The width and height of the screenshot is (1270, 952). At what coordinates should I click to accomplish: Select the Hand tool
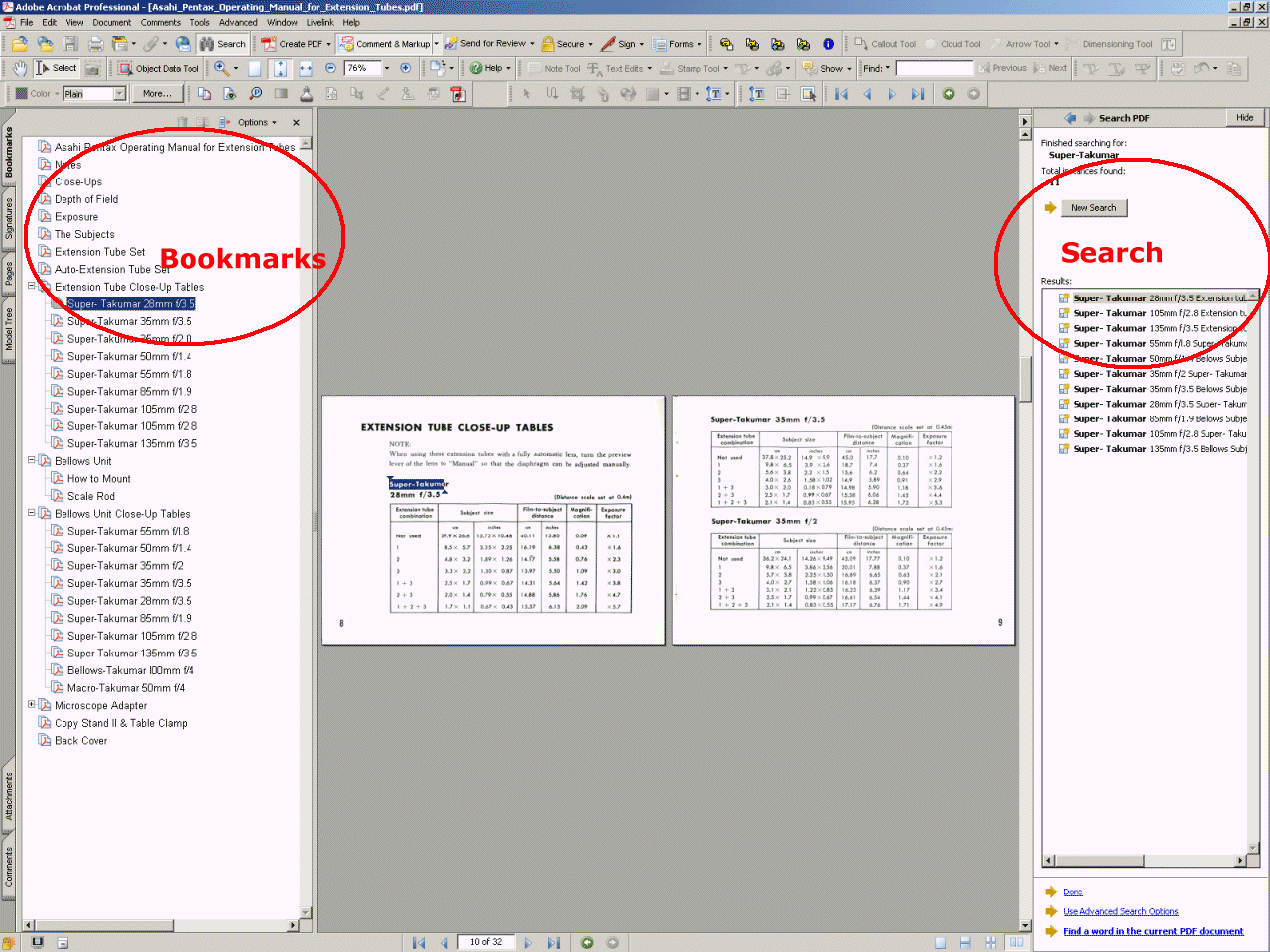(20, 68)
